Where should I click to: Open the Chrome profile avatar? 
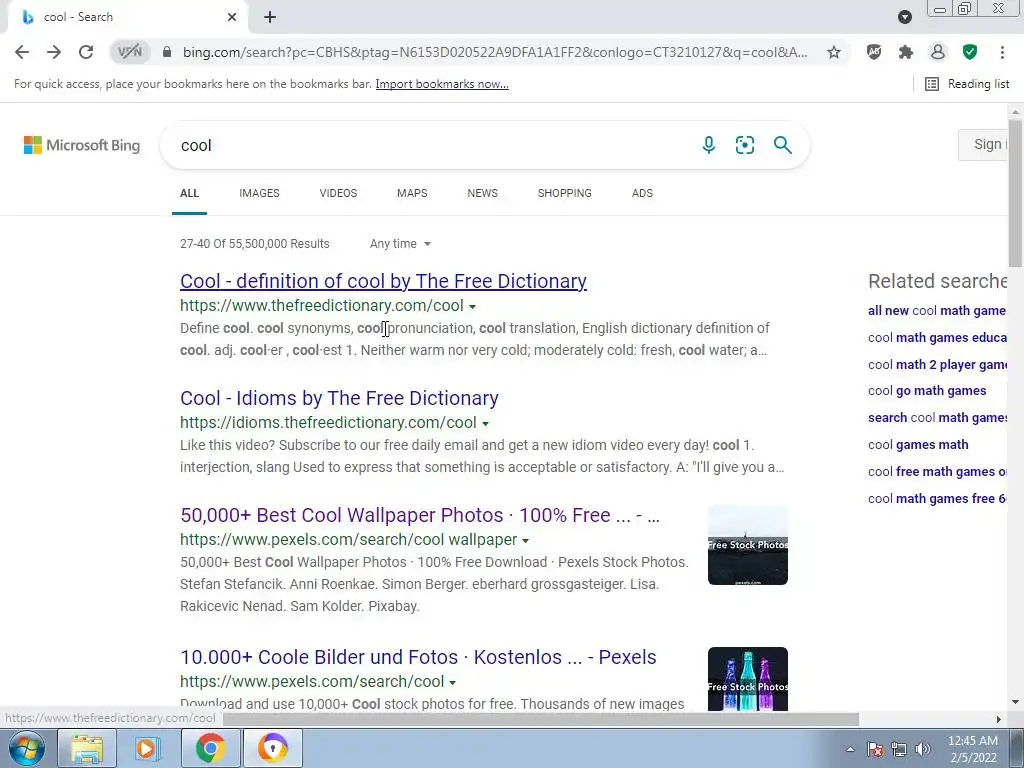click(x=938, y=52)
